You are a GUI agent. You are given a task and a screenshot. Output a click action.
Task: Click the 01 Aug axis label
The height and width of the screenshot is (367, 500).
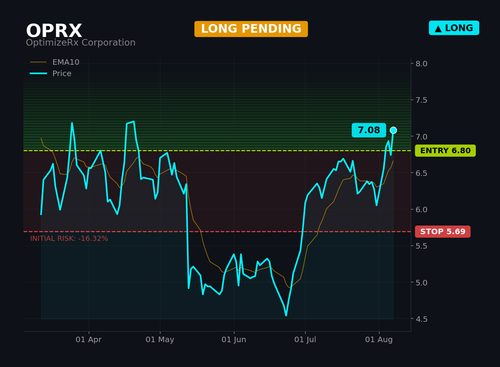tap(379, 340)
